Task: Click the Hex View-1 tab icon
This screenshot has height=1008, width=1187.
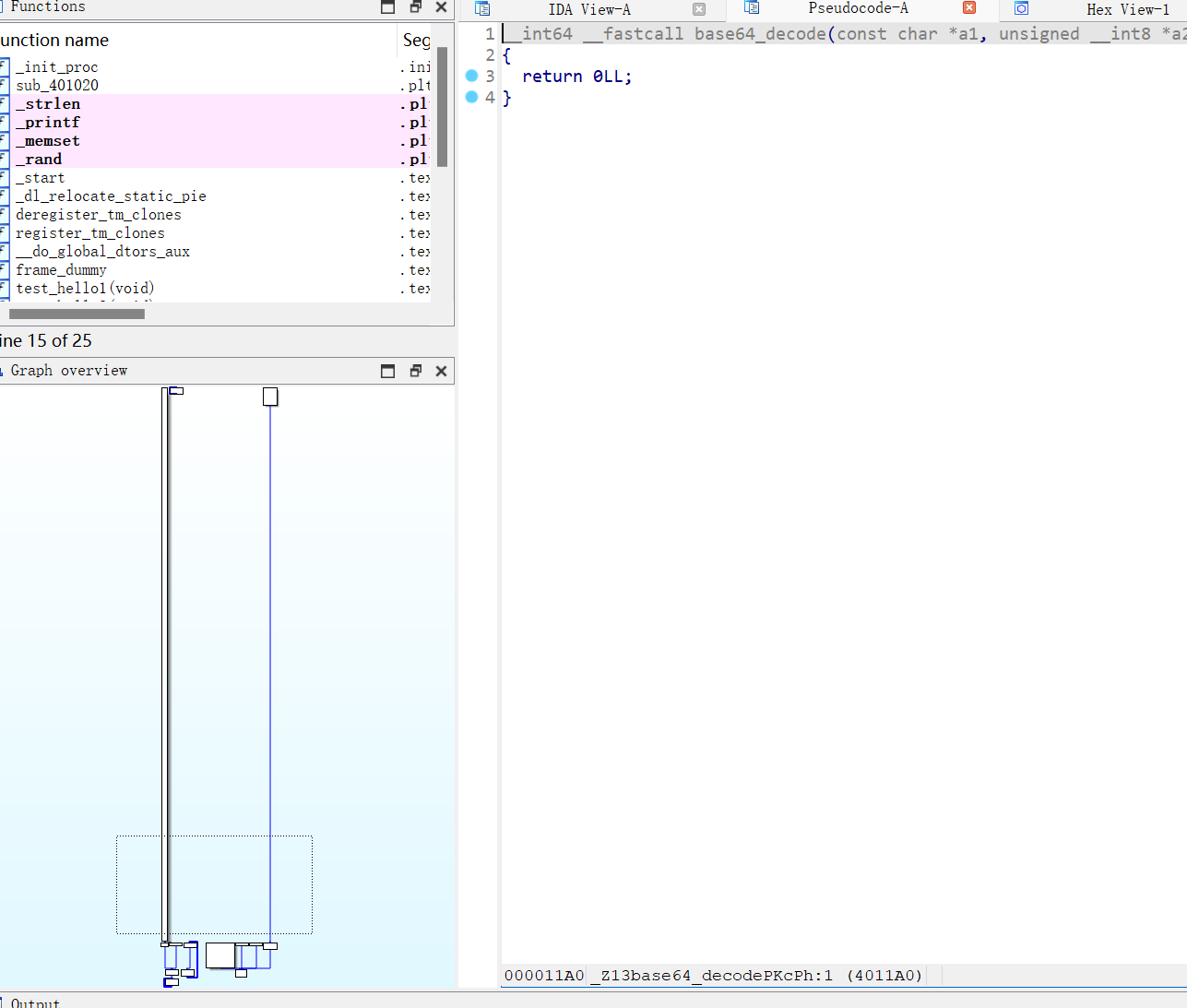Action: (x=1021, y=8)
